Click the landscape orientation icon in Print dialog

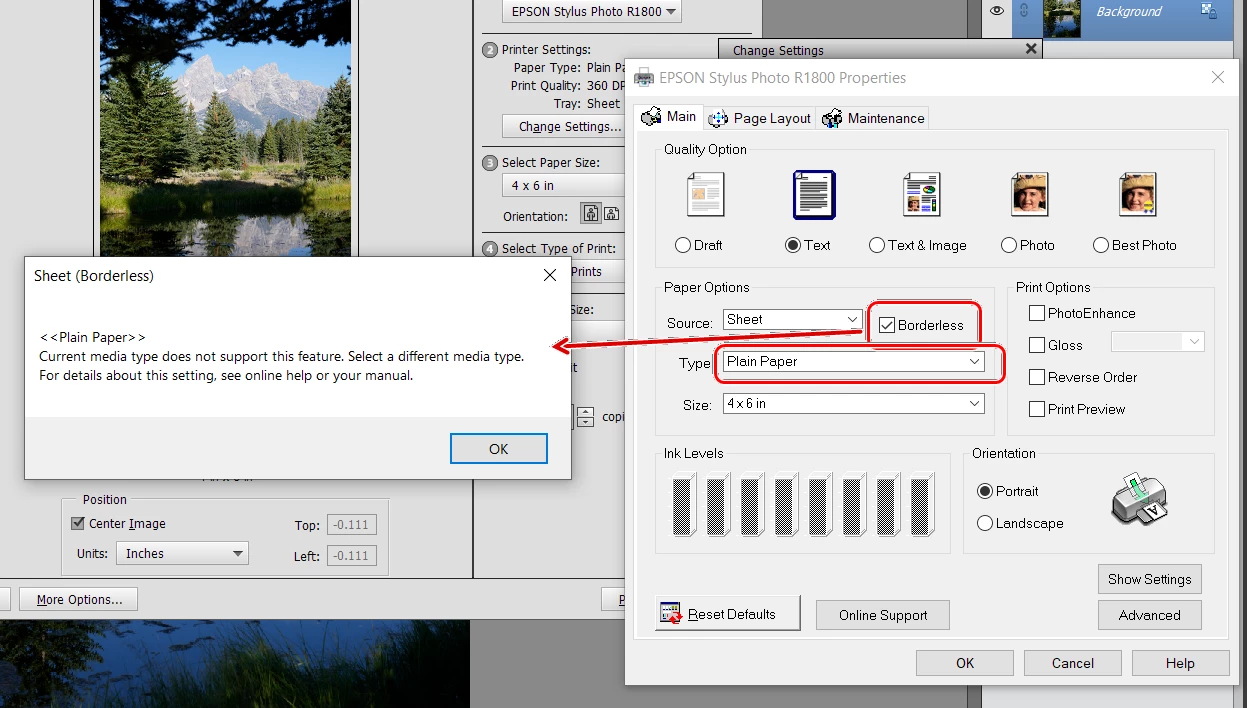(x=612, y=214)
